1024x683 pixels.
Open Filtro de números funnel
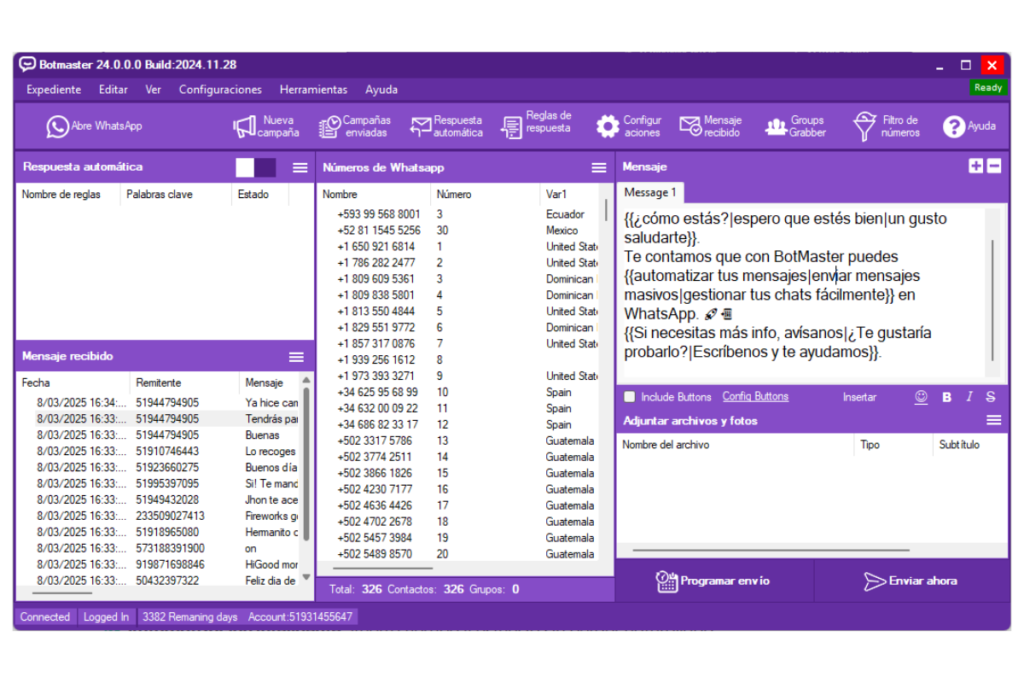(864, 126)
